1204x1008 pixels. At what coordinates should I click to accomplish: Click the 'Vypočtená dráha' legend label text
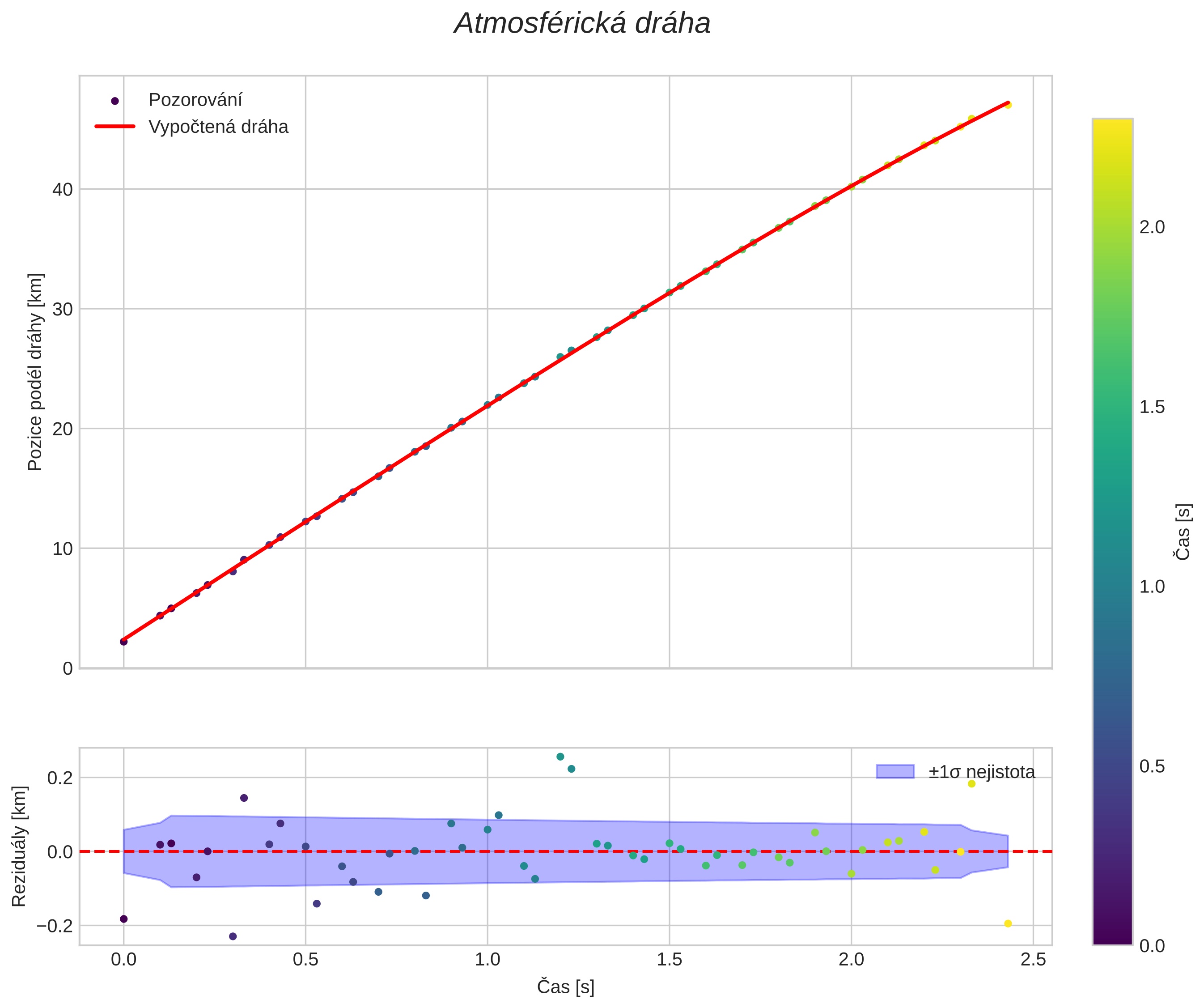coord(218,127)
